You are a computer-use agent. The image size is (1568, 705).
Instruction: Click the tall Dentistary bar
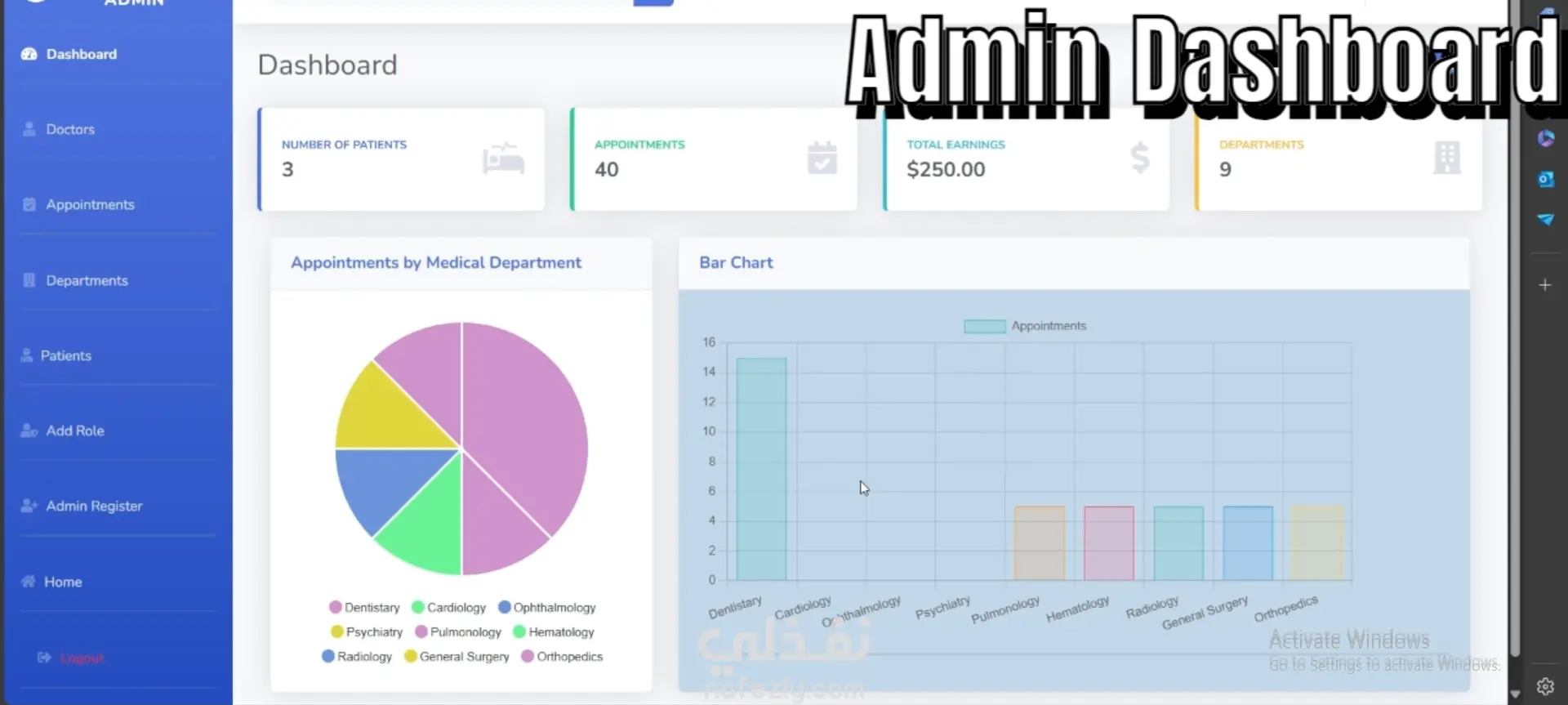[761, 469]
